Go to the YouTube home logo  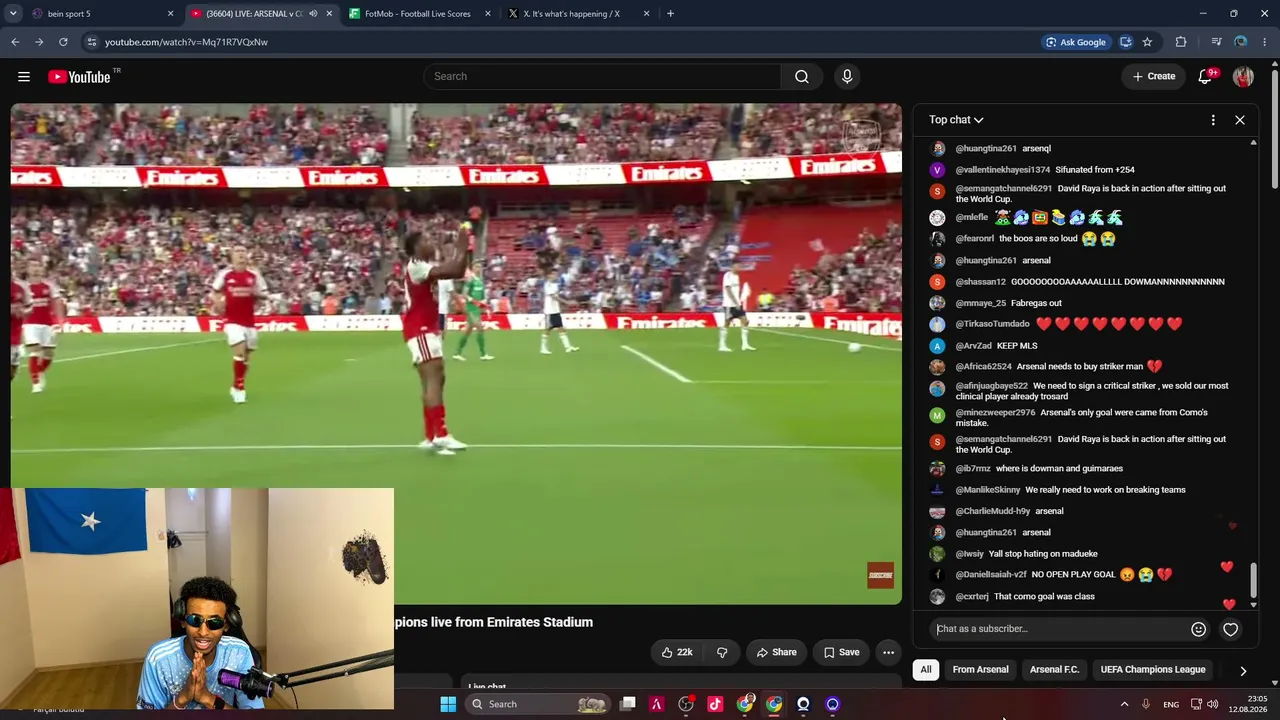(x=79, y=76)
